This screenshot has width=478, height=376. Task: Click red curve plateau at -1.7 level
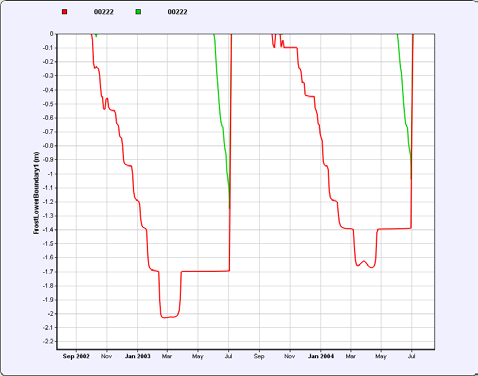click(x=205, y=271)
